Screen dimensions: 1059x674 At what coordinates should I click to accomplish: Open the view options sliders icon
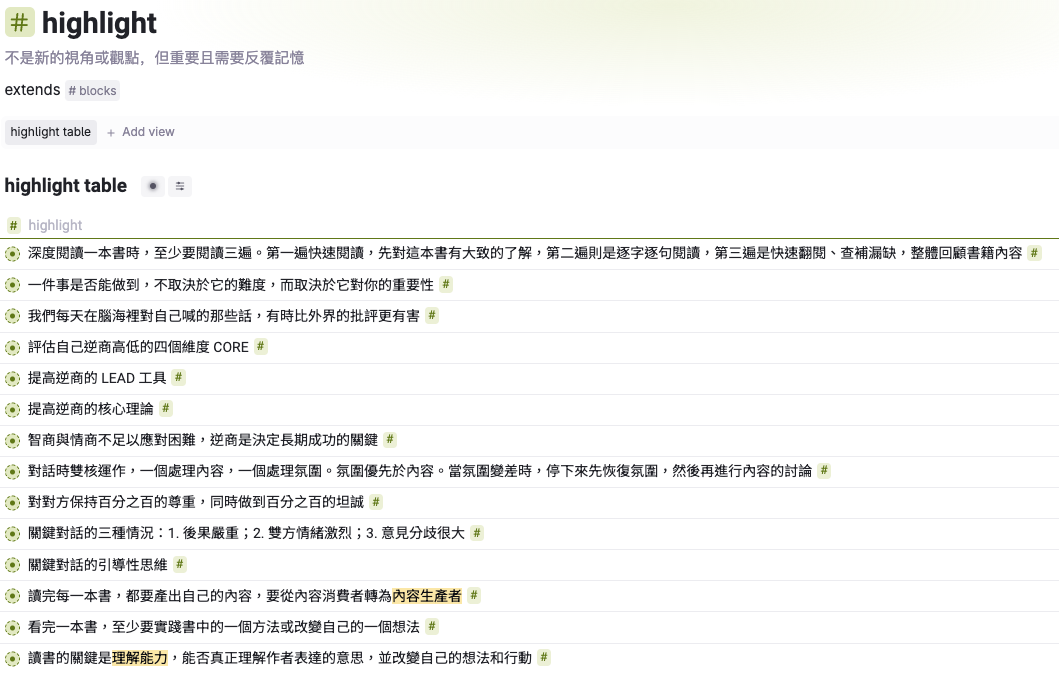pyautogui.click(x=180, y=186)
